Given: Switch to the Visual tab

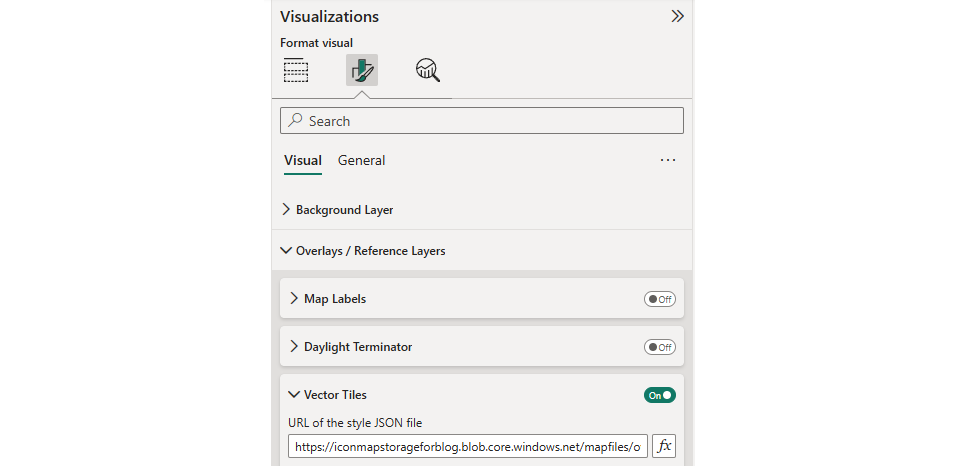Looking at the screenshot, I should 302,160.
